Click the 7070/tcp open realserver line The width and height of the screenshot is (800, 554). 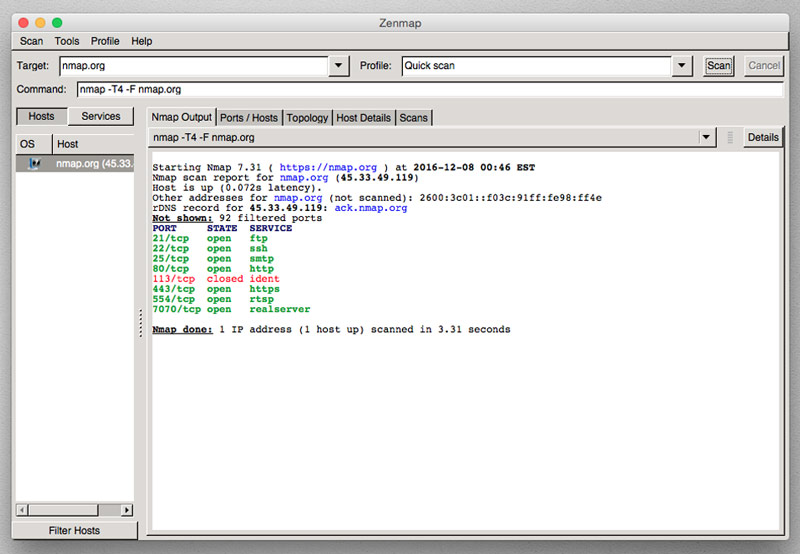(231, 310)
